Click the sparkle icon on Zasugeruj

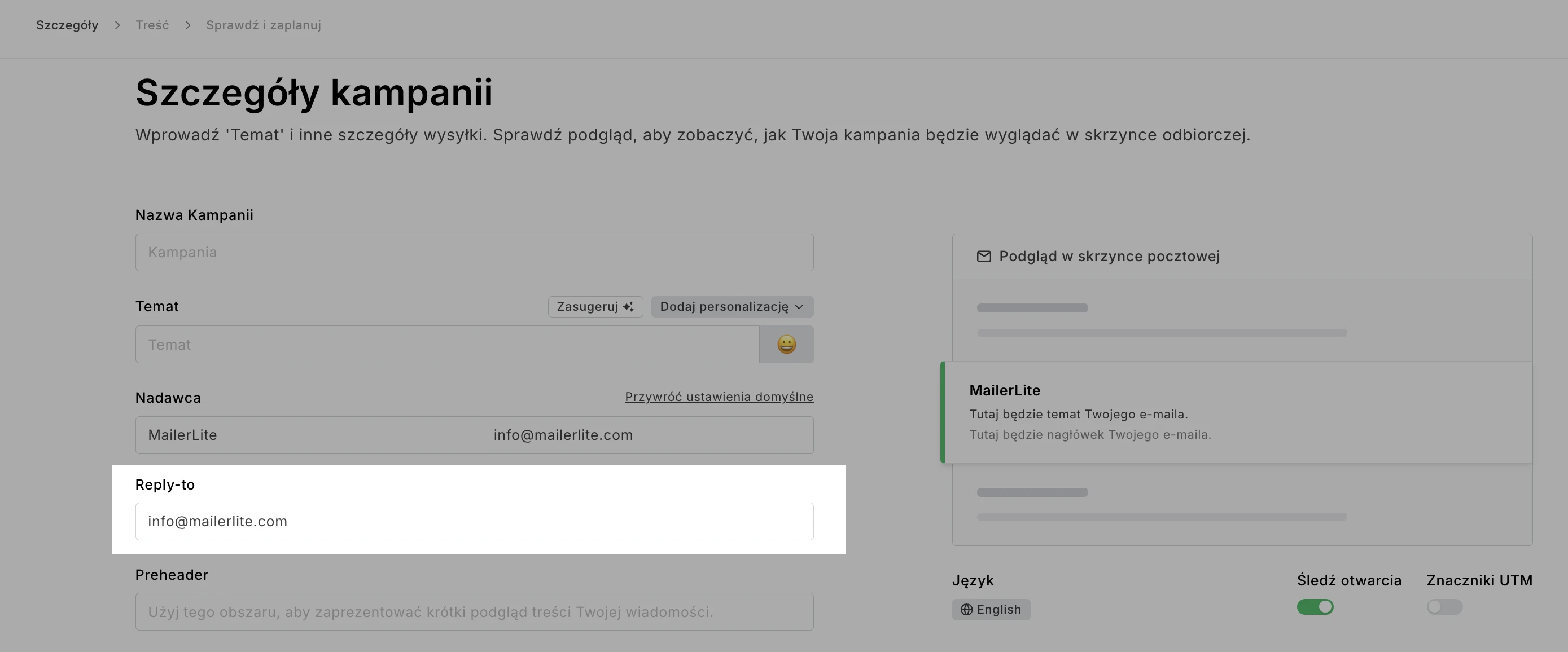(629, 306)
